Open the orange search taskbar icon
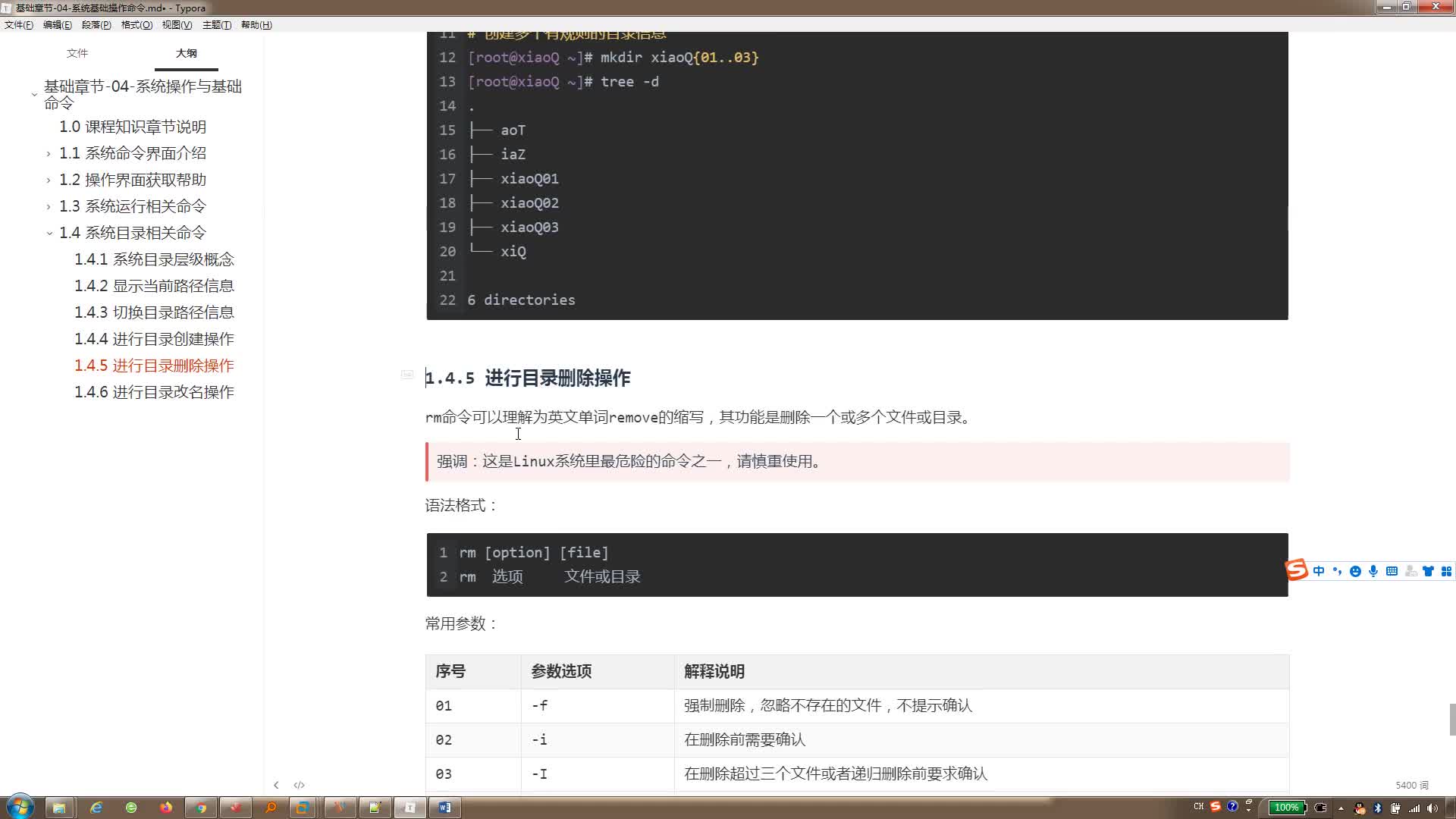Screen dimensions: 1456x819 (x=271, y=808)
